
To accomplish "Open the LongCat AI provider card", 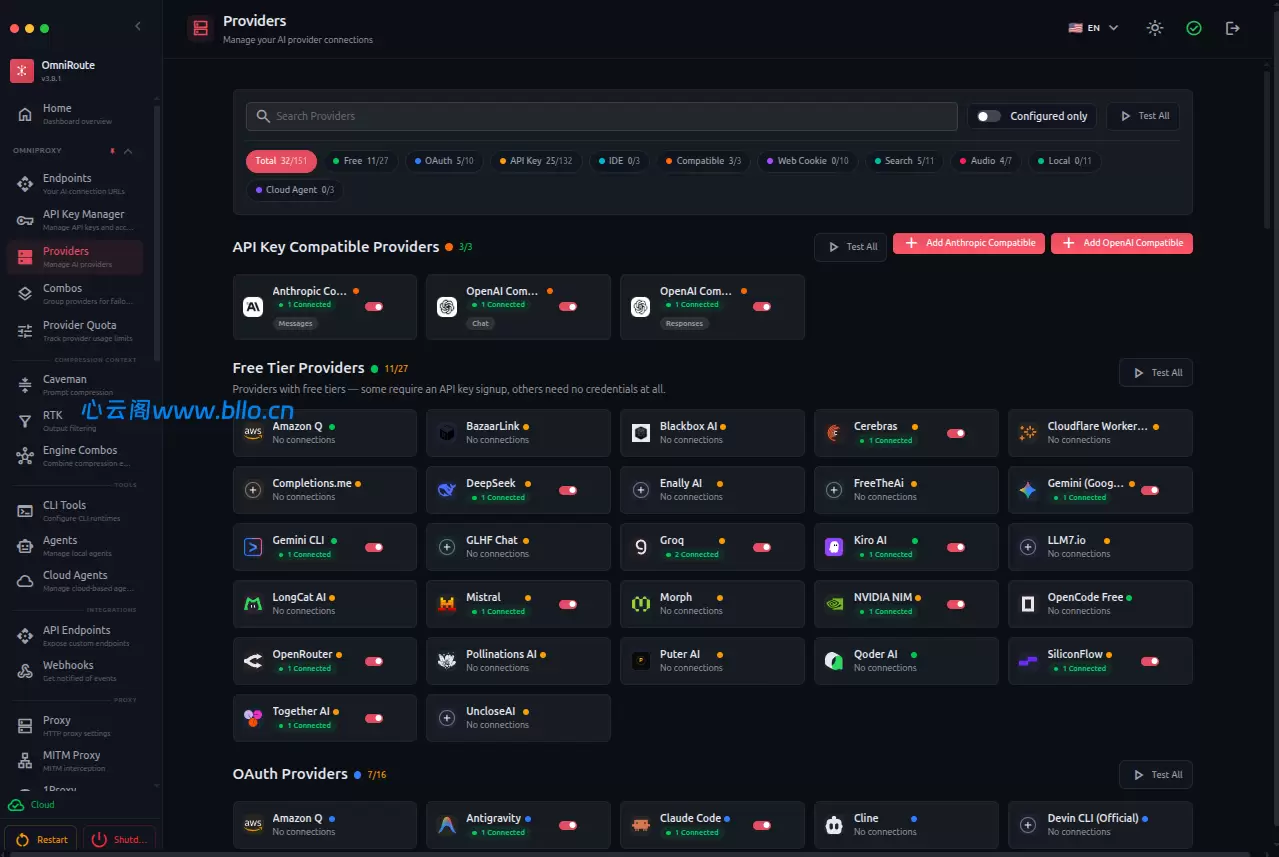I will pyautogui.click(x=325, y=604).
